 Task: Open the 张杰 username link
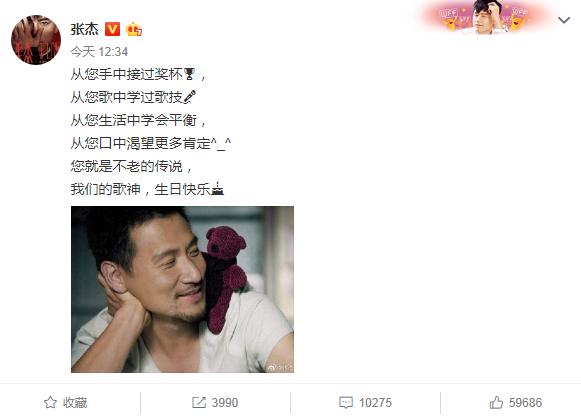click(x=84, y=29)
